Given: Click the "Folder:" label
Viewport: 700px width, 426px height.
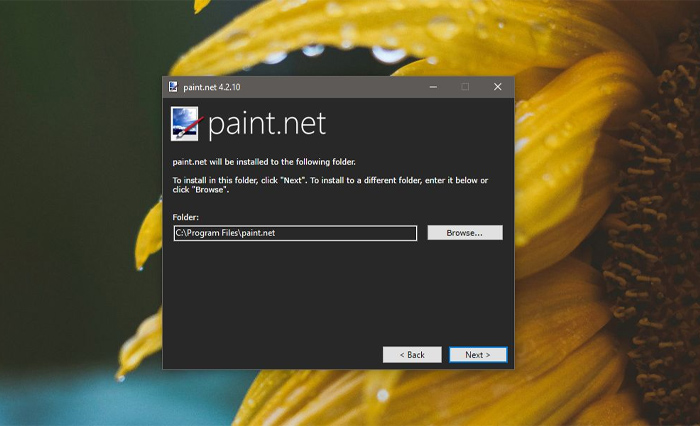Looking at the screenshot, I should (186, 217).
